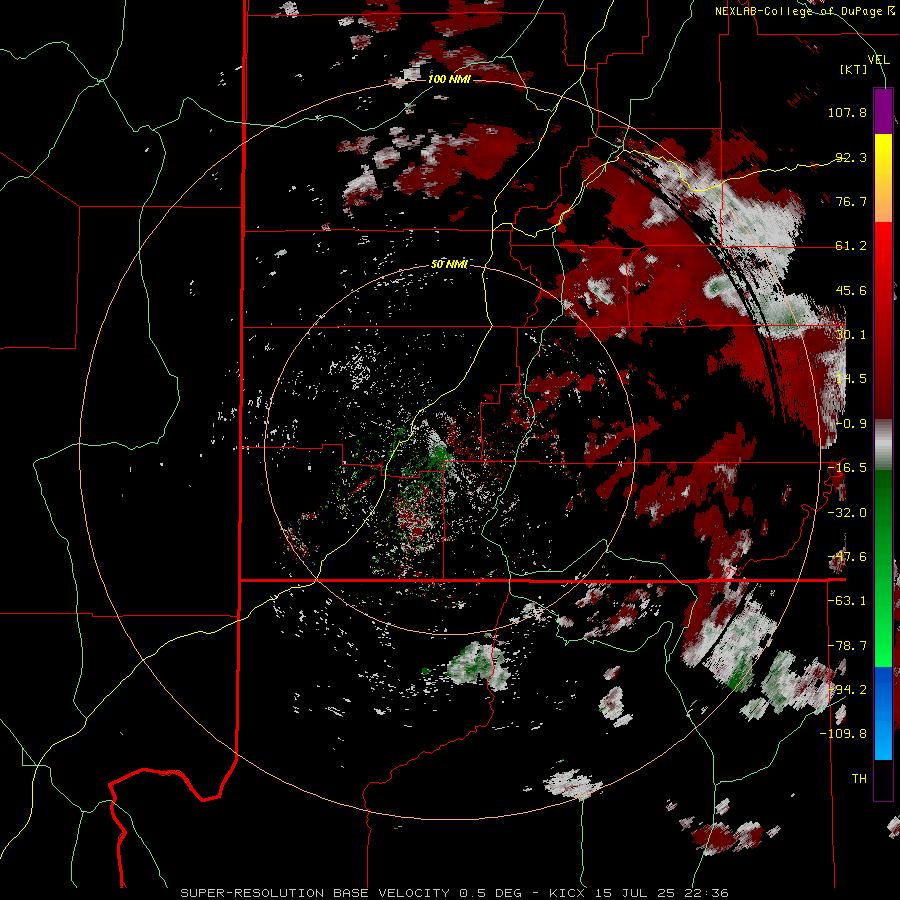Select the 92.3 scale value
This screenshot has height=900, width=900.
point(851,157)
